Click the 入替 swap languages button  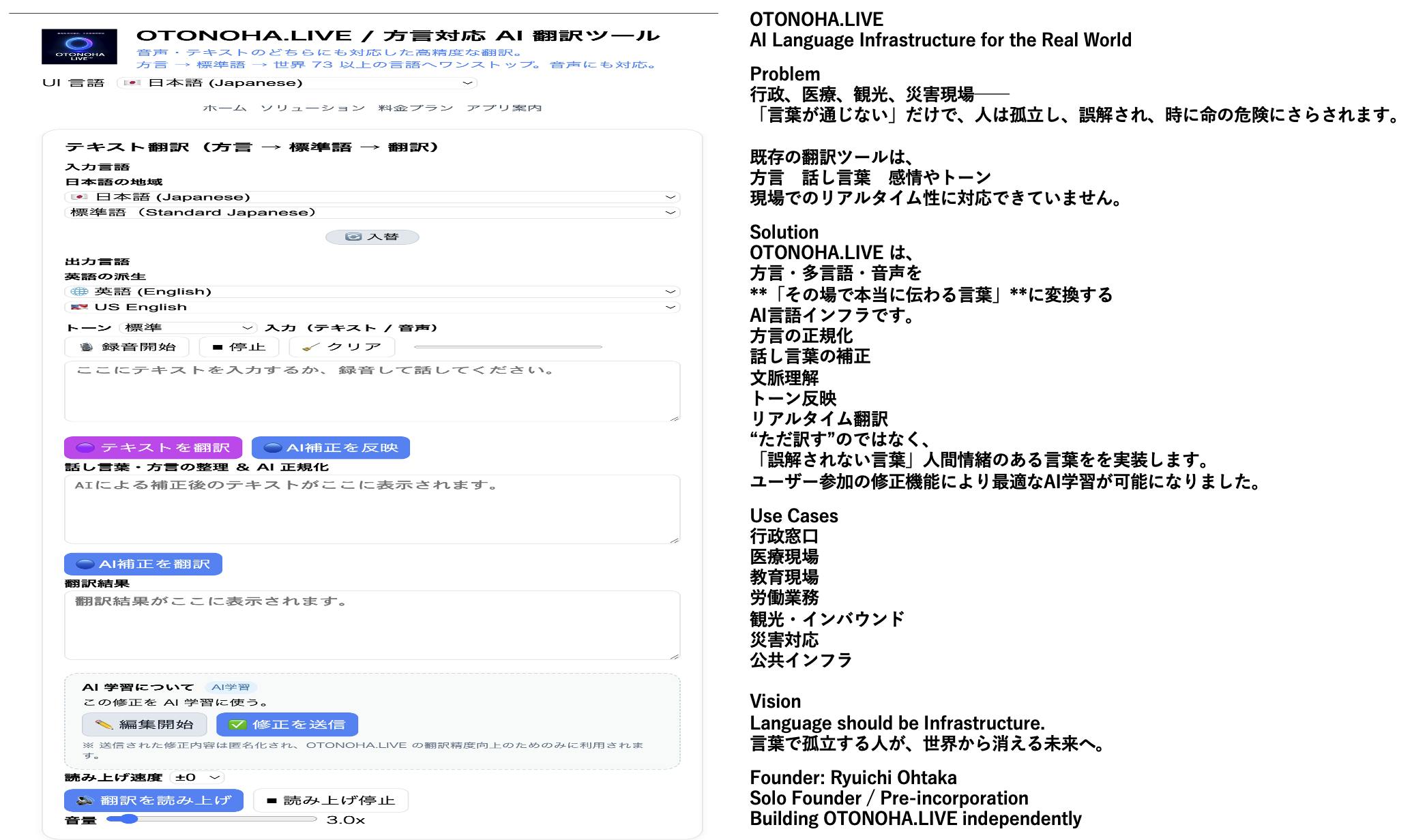(x=372, y=237)
